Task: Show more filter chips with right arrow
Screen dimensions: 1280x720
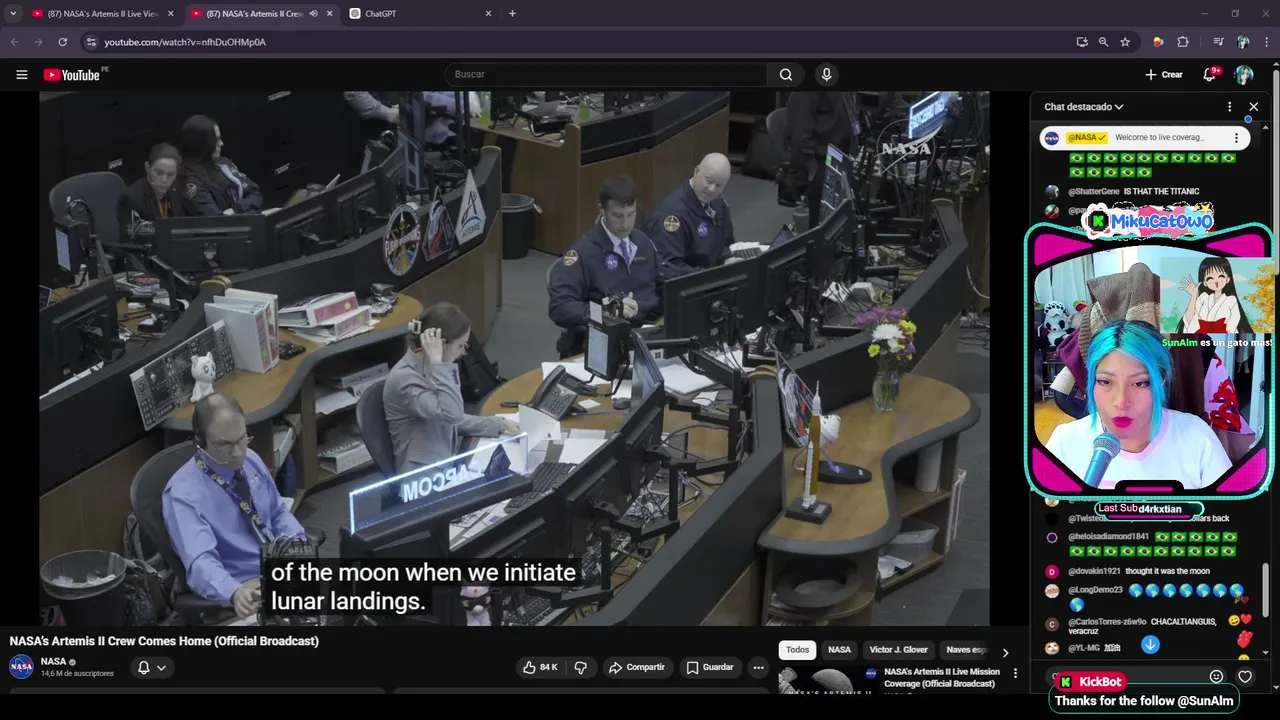Action: pos(1005,652)
